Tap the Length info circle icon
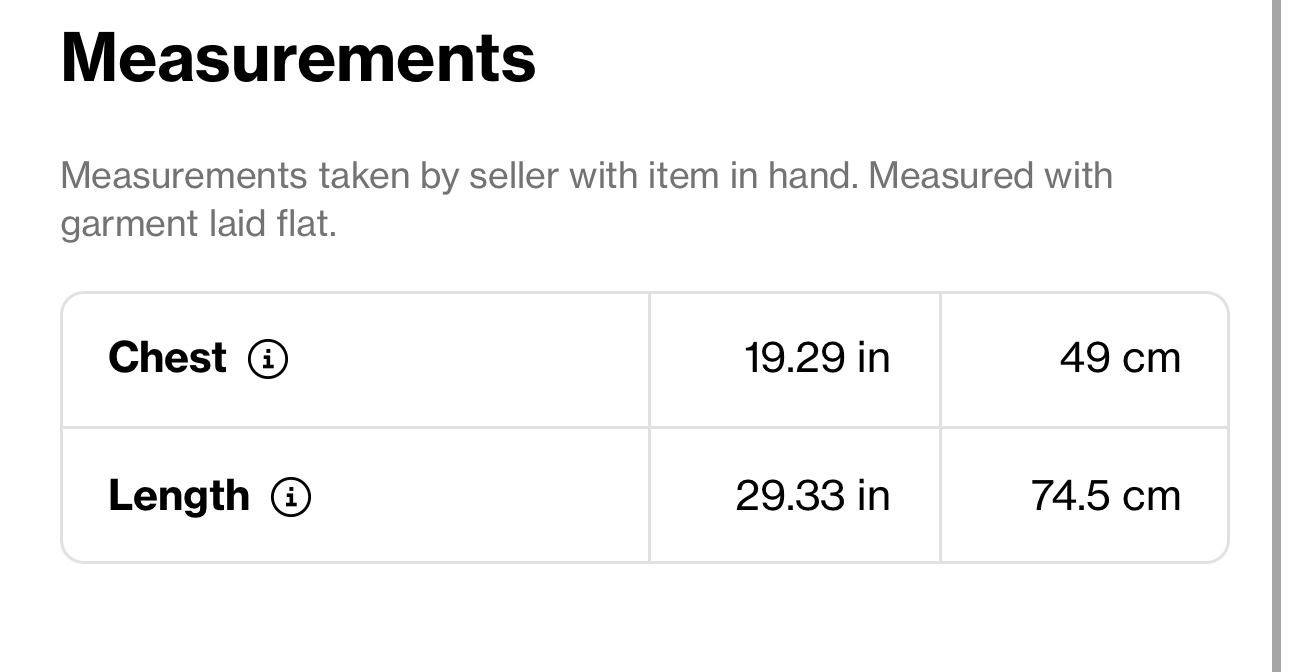The image size is (1290, 672). click(291, 496)
